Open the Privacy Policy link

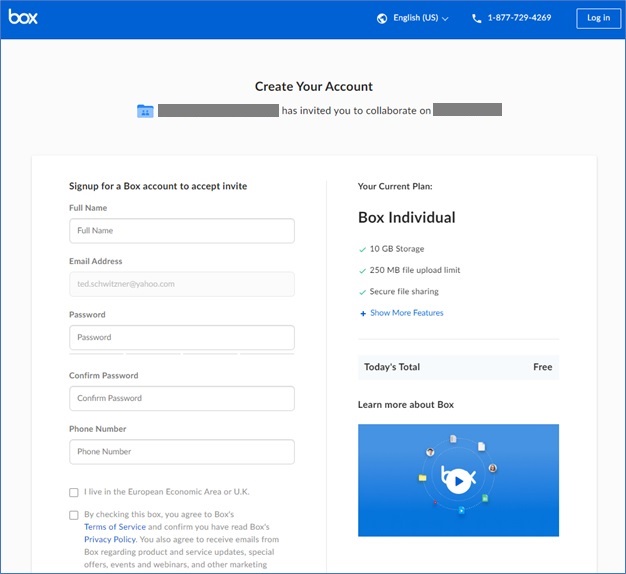pos(110,539)
